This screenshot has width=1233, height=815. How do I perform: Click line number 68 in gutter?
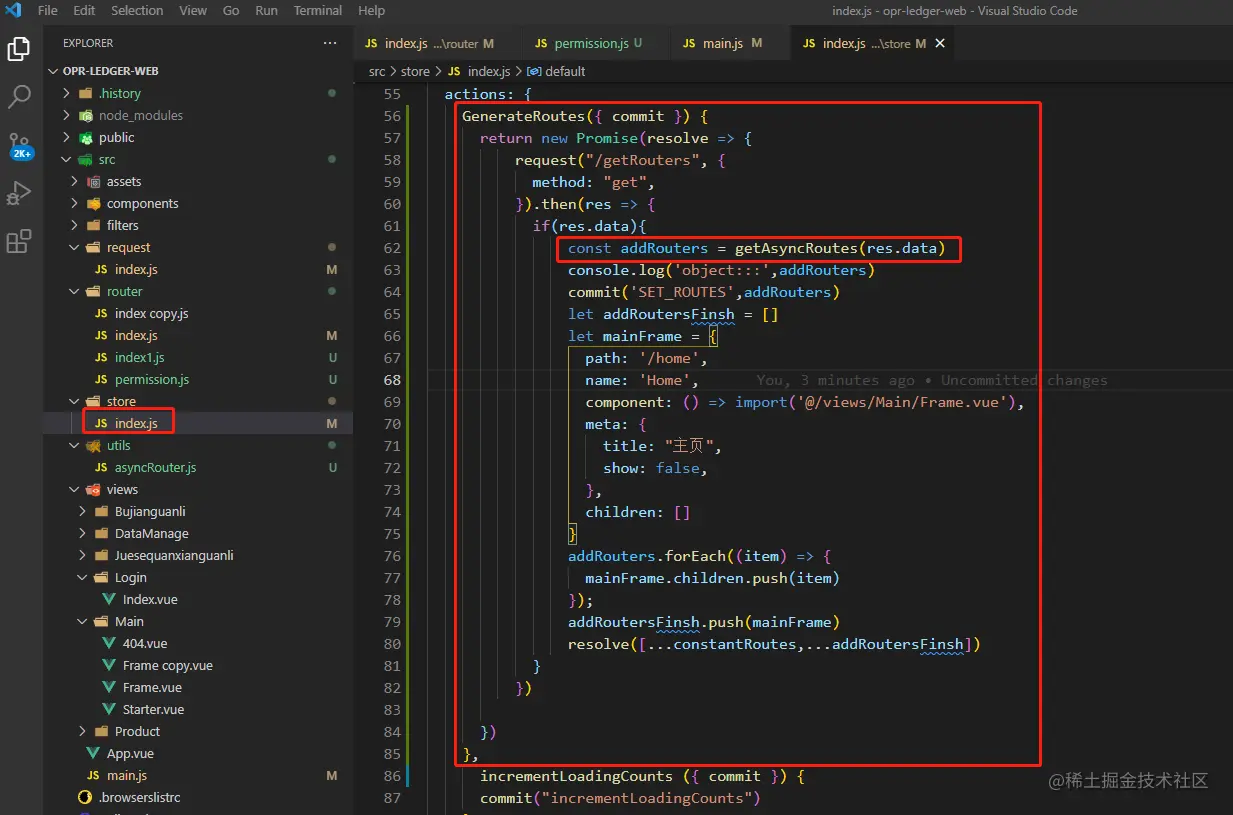pos(392,380)
